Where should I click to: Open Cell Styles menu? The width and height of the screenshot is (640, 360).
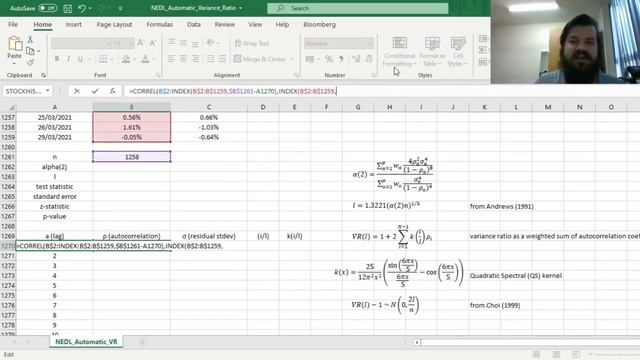458,52
